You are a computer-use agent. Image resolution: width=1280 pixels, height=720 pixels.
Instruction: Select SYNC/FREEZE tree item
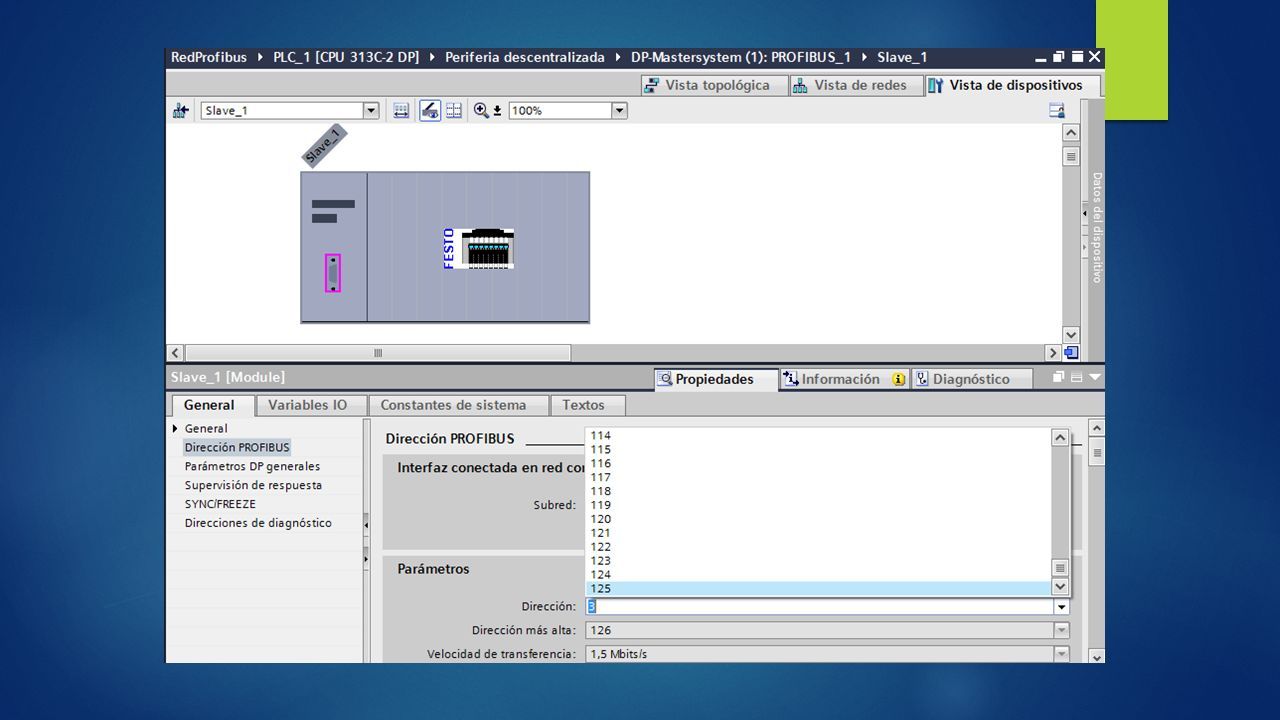point(220,504)
